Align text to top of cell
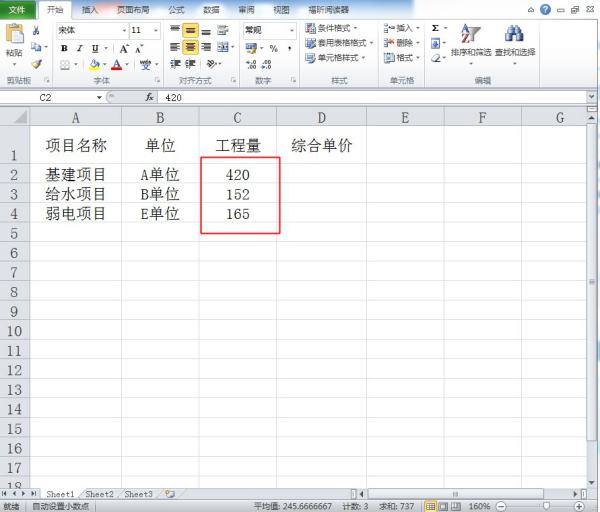Viewport: 600px width, 512px height. [x=174, y=29]
